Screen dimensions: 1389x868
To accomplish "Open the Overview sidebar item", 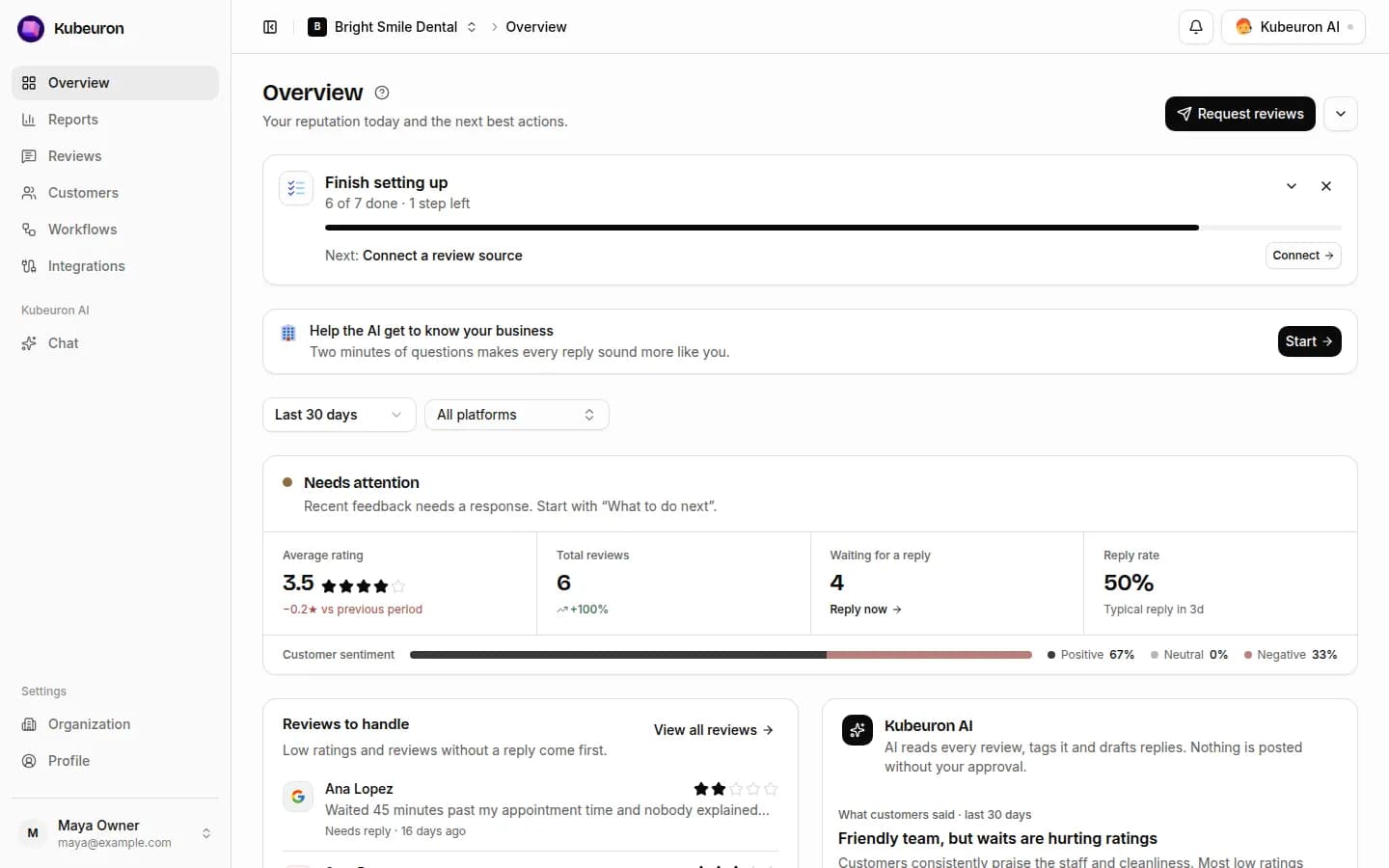I will pyautogui.click(x=115, y=83).
